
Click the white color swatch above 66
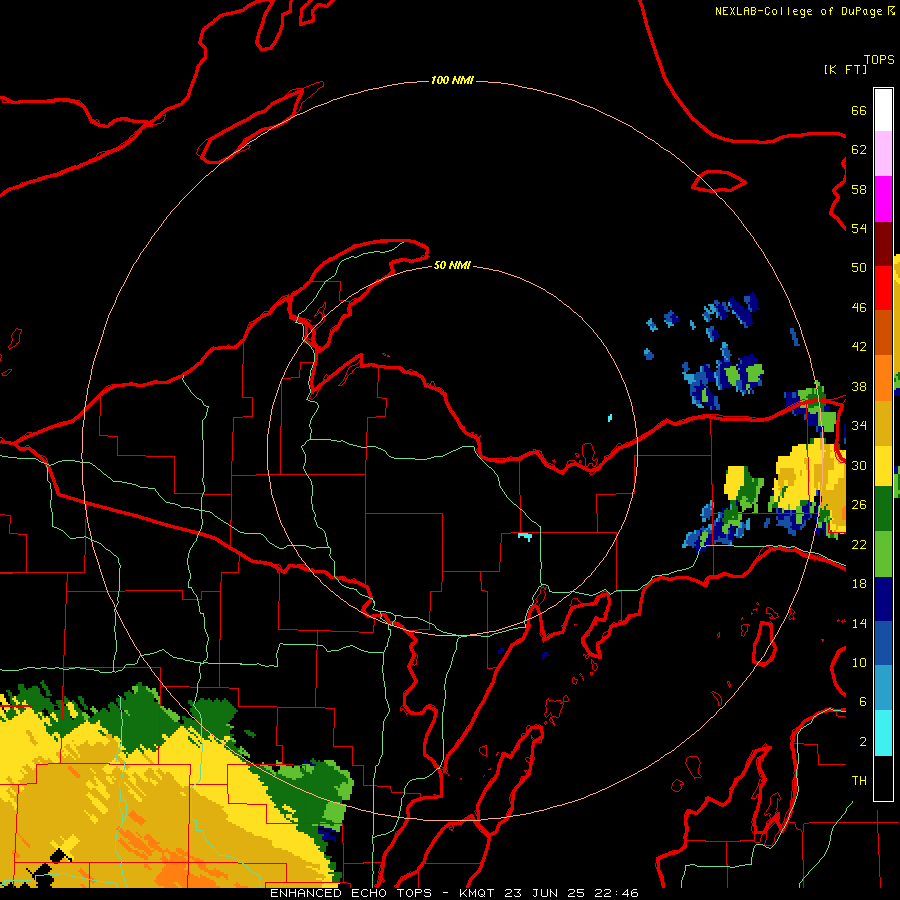point(883,110)
